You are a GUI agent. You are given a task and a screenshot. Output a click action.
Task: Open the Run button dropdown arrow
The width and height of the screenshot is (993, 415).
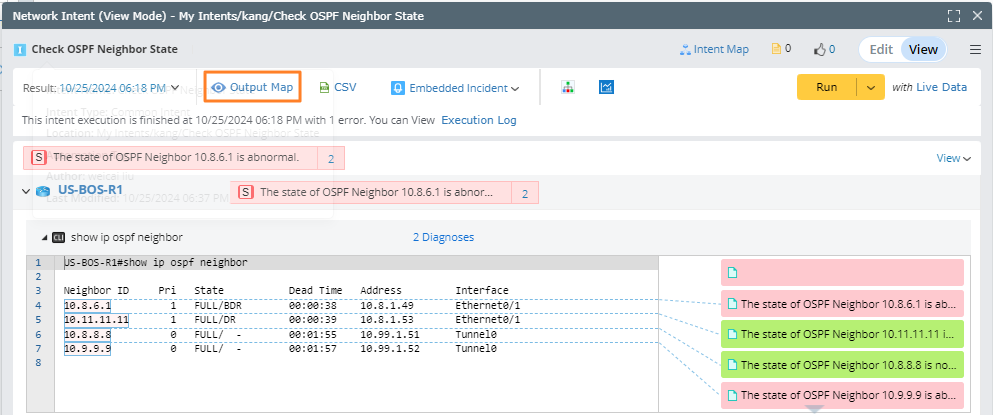871,87
